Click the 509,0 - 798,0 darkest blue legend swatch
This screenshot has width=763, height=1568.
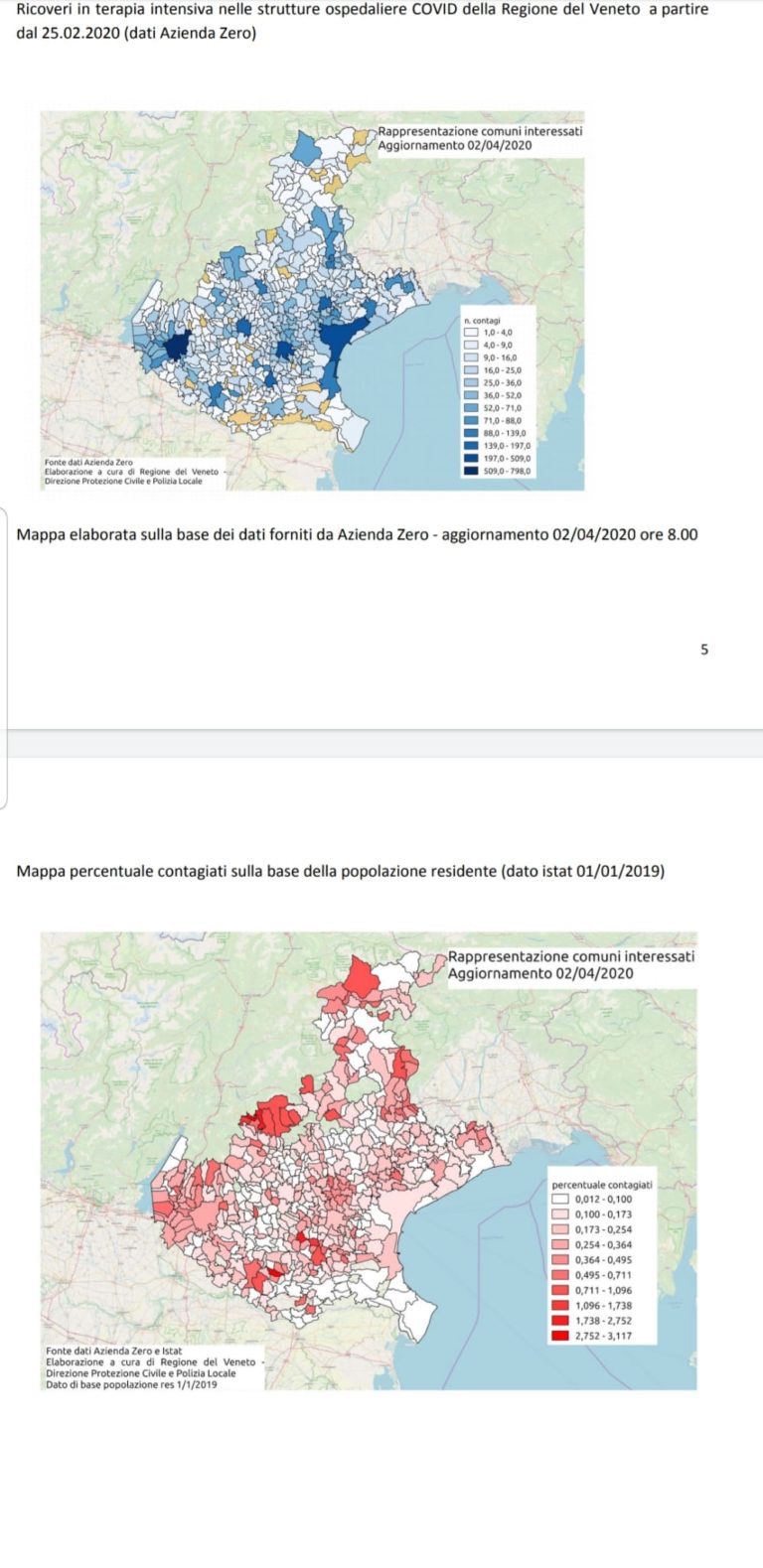[472, 473]
